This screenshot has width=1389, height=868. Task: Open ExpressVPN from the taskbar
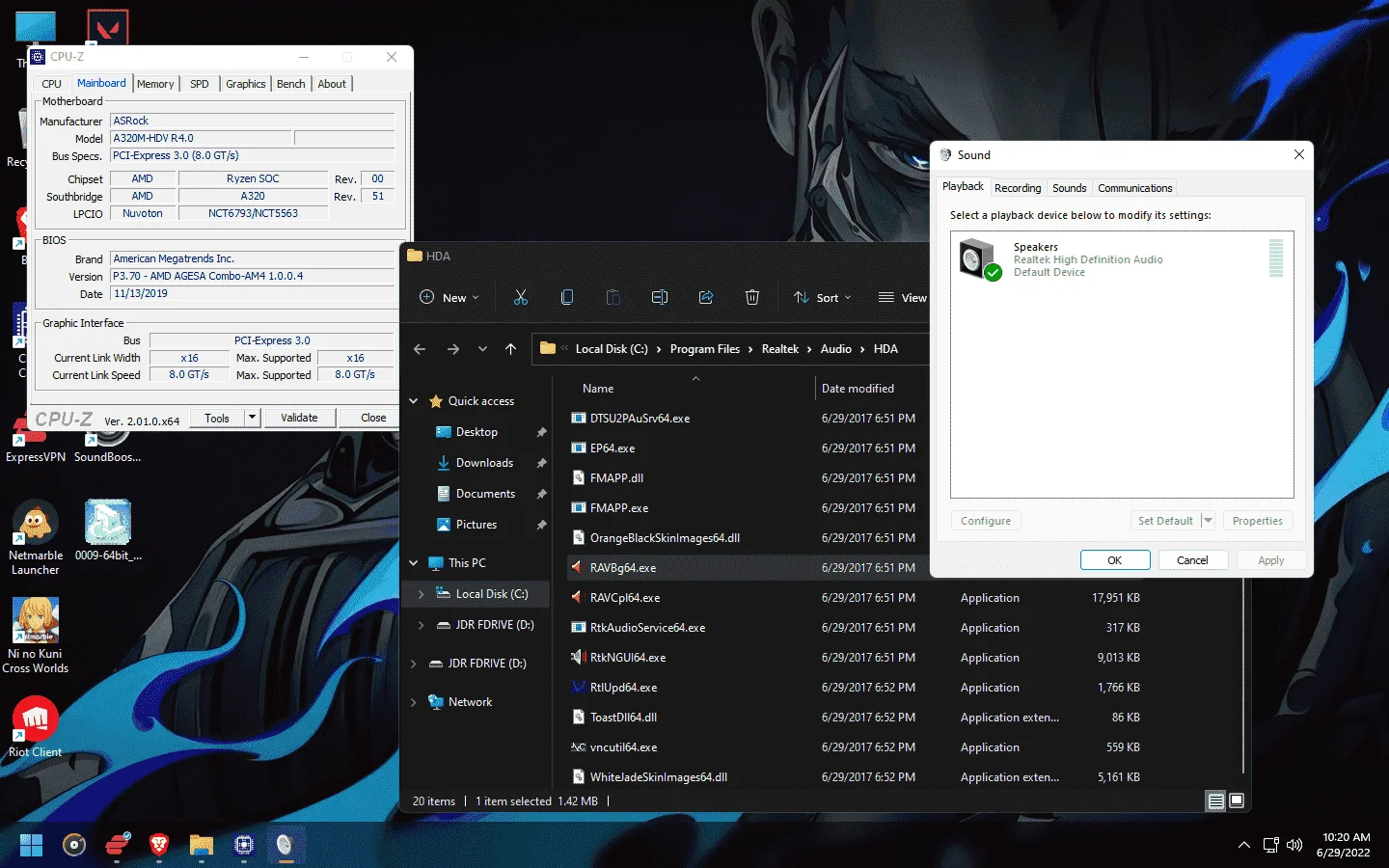117,845
